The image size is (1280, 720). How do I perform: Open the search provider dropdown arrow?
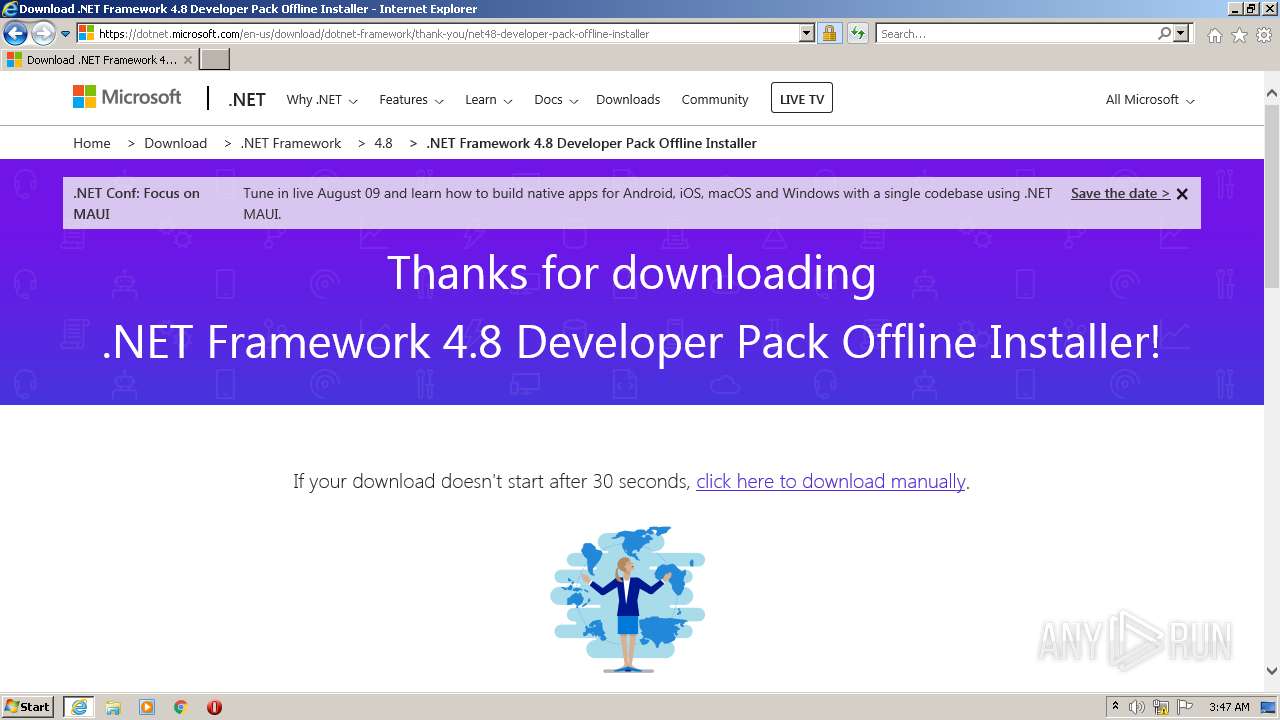tap(1182, 33)
